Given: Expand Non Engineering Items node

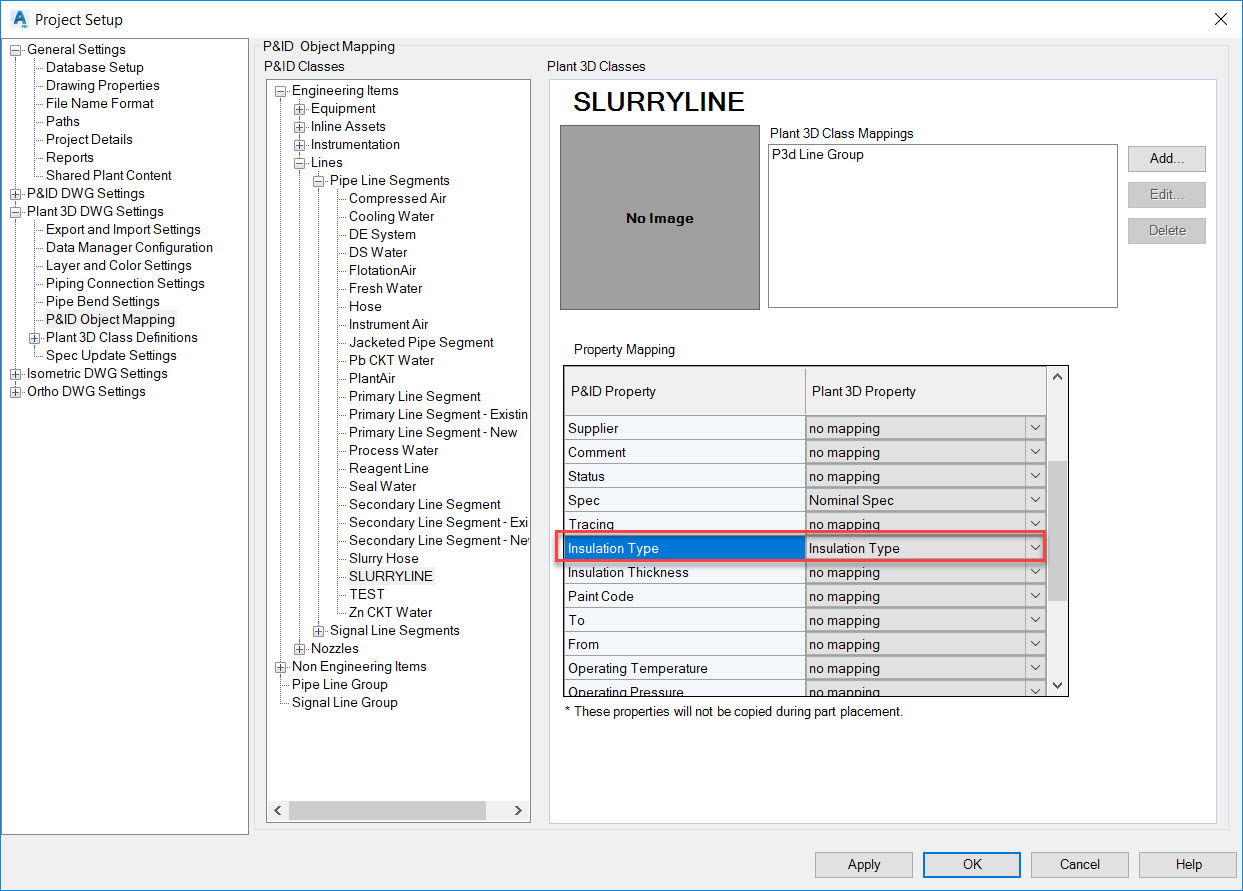Looking at the screenshot, I should 280,667.
